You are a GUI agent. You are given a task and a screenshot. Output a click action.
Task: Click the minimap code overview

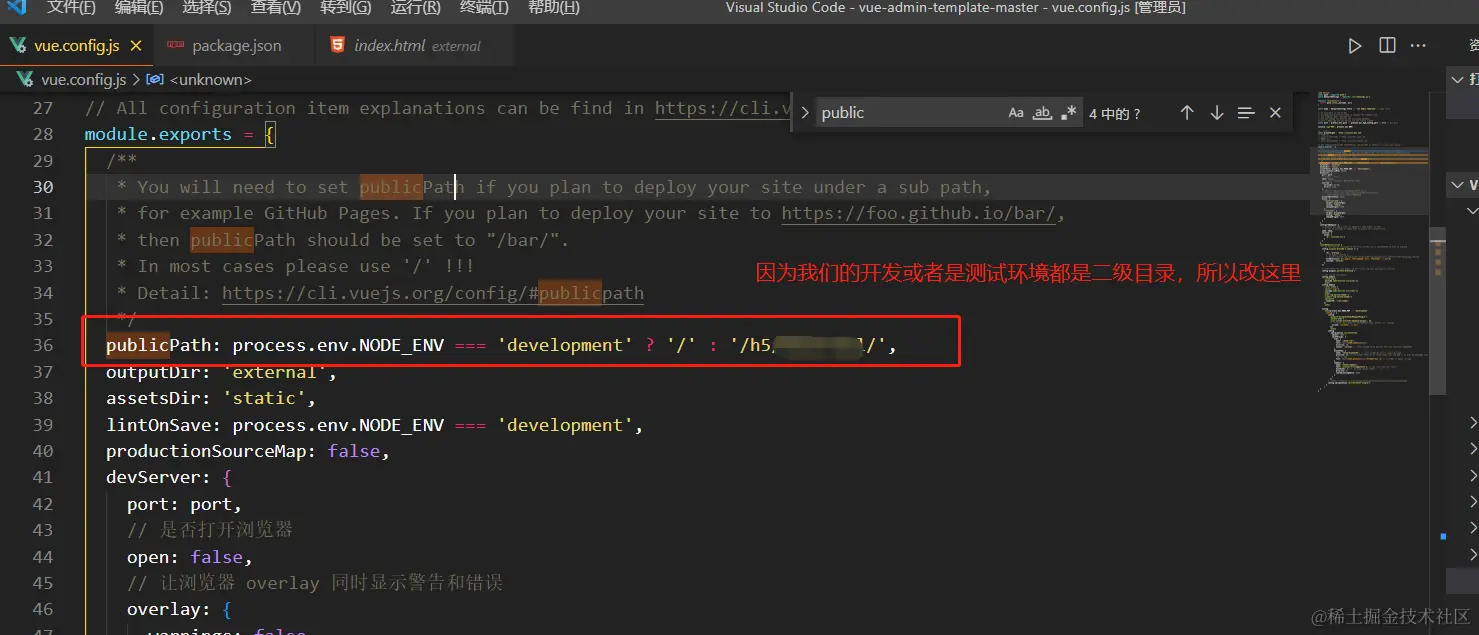tap(1370, 240)
